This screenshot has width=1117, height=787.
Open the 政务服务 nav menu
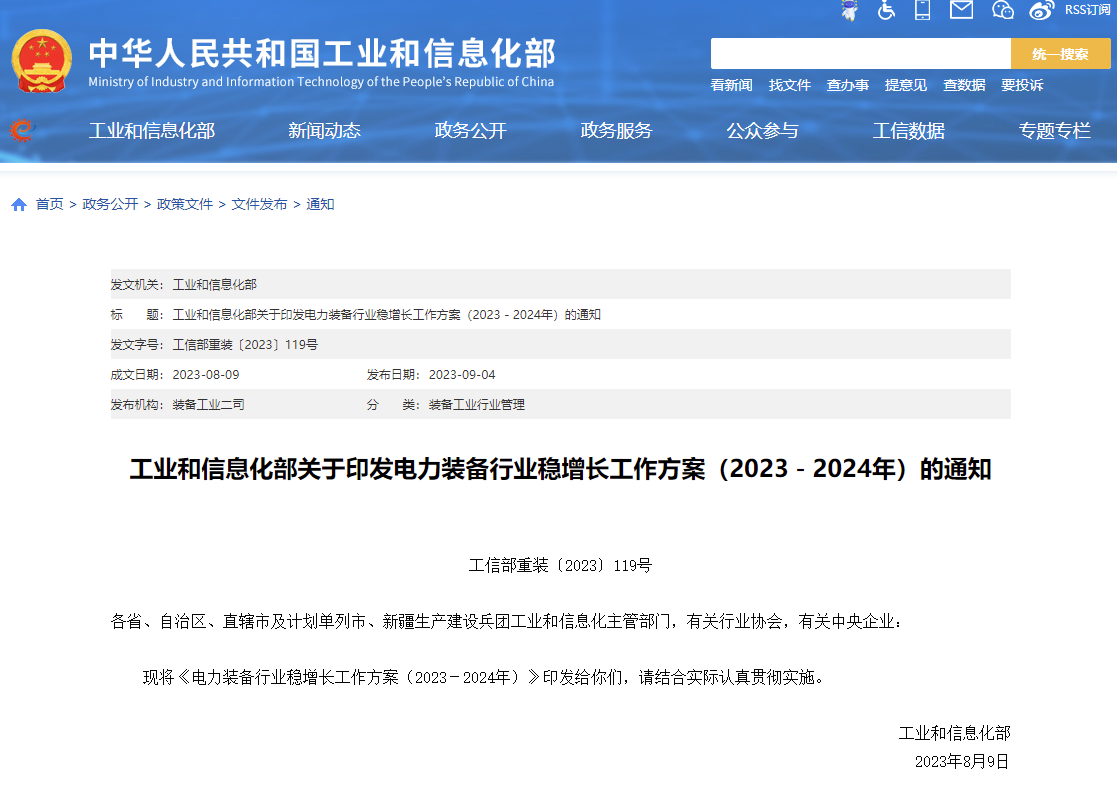[x=616, y=131]
